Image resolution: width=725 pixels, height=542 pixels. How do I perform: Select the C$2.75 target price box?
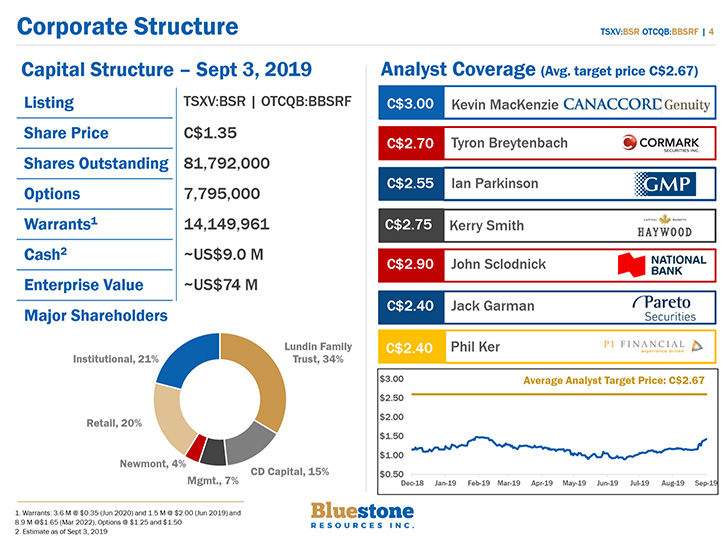tap(411, 225)
